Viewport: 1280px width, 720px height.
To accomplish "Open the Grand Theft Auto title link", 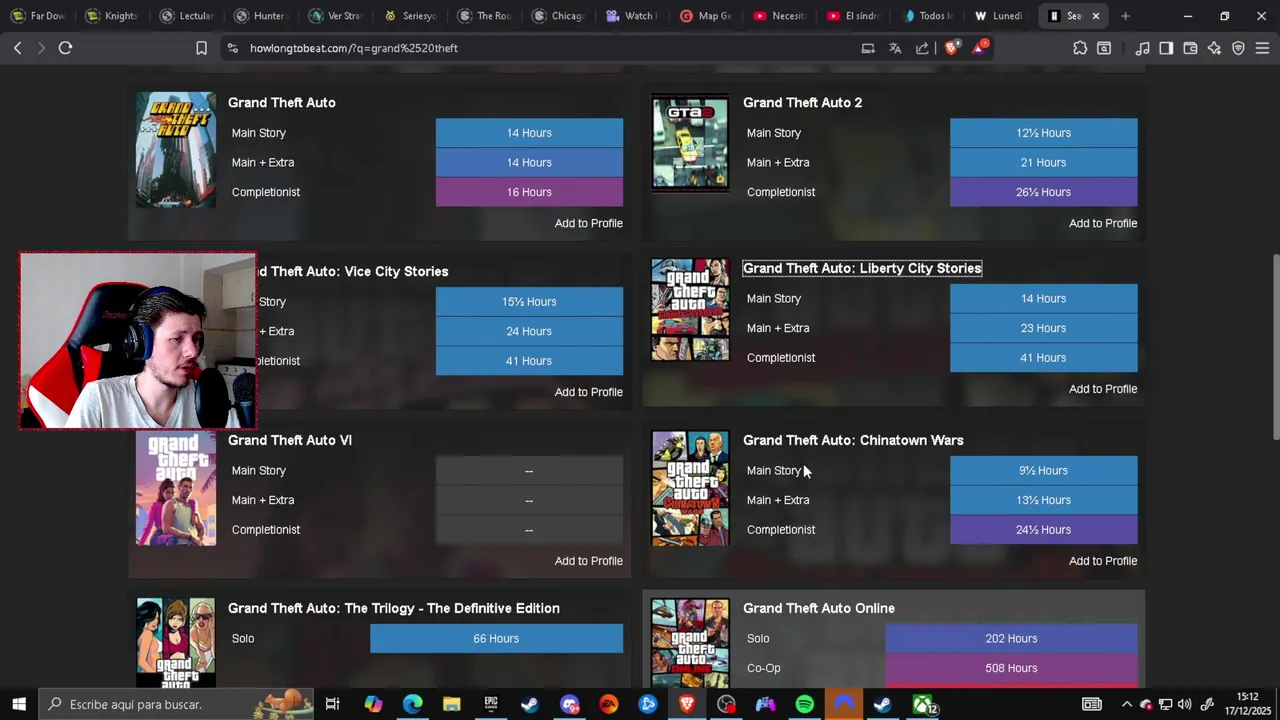I will (x=281, y=102).
